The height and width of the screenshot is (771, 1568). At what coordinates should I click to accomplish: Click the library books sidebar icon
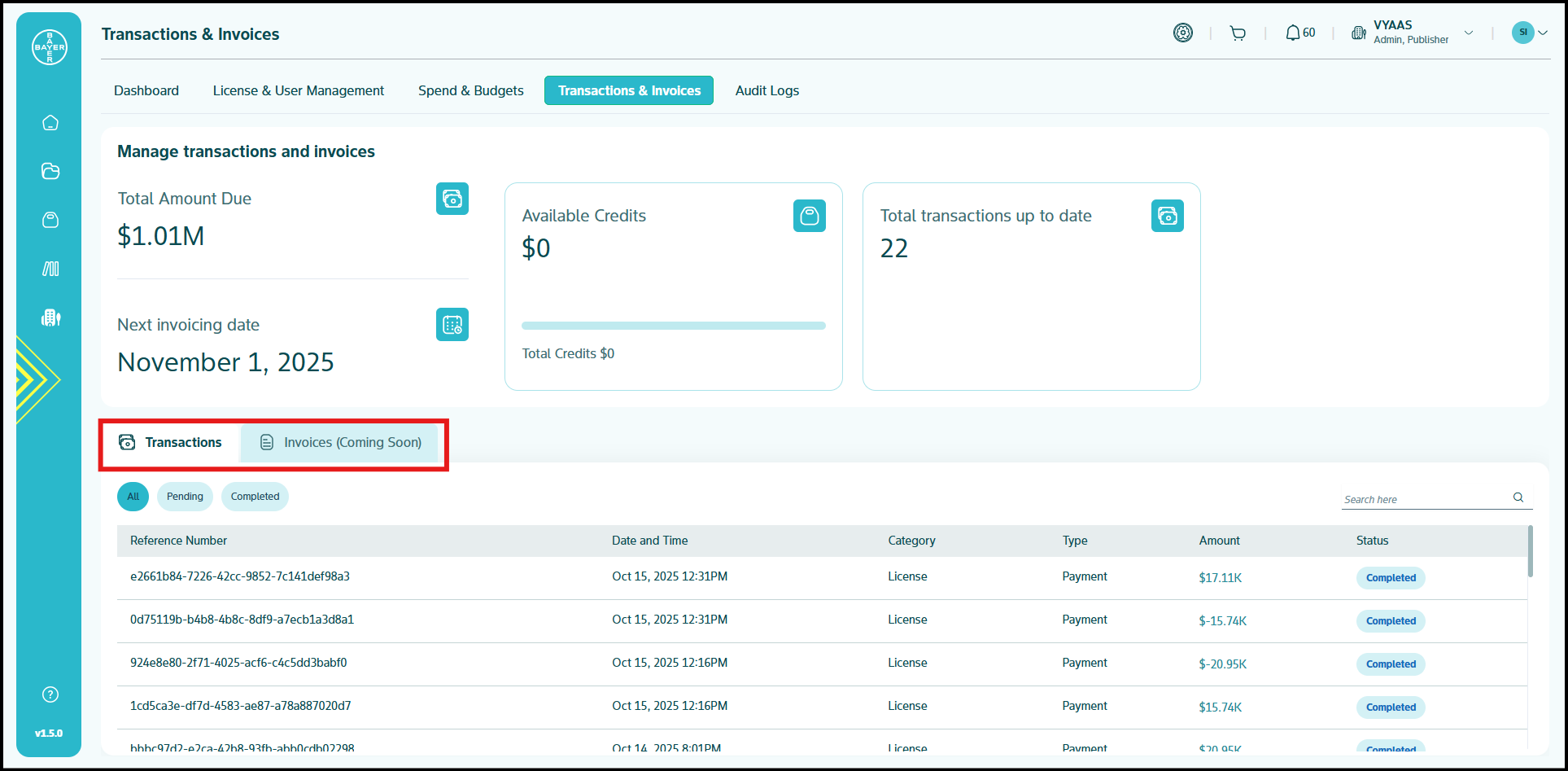(50, 269)
